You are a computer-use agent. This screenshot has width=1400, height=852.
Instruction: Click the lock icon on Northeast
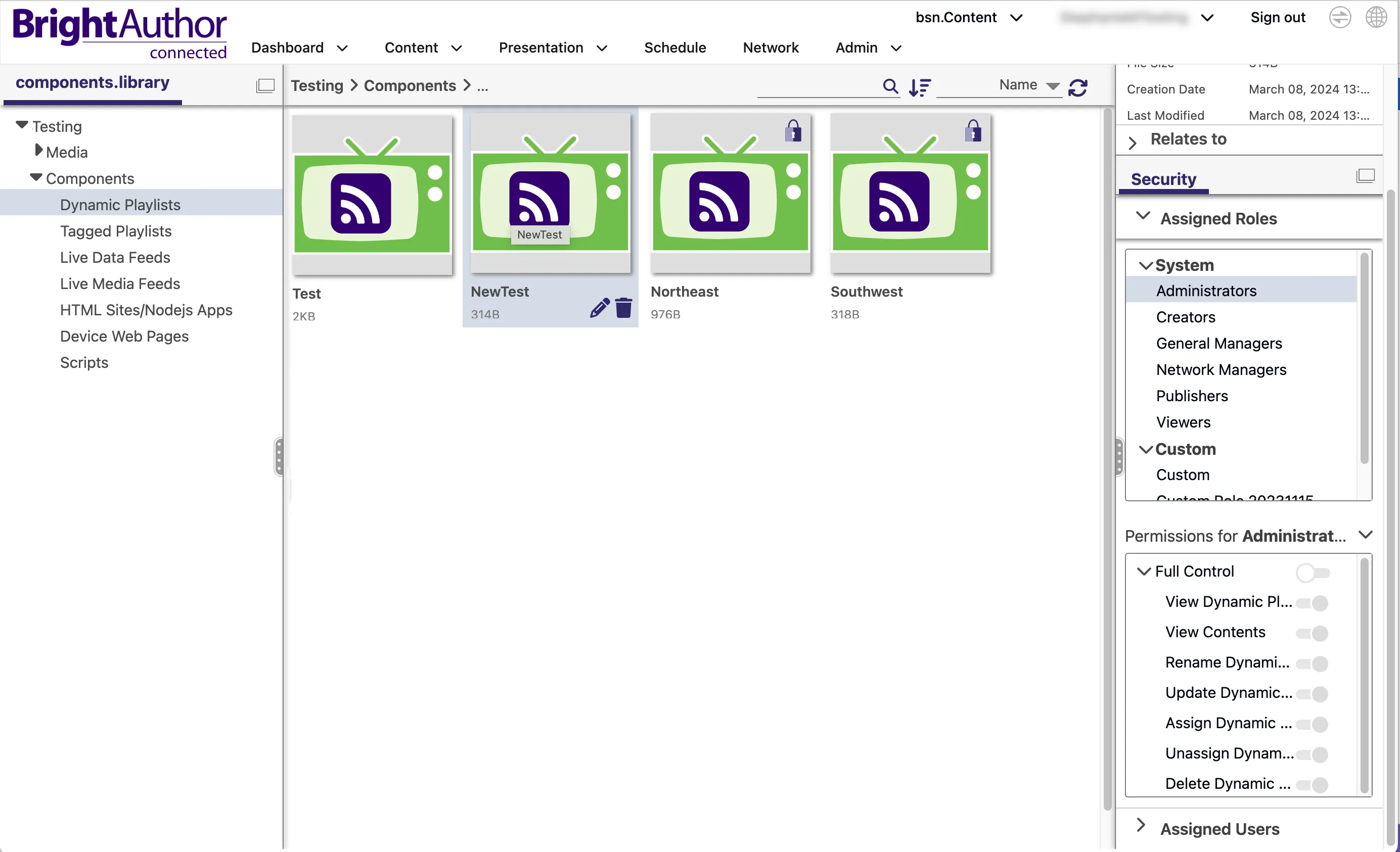(793, 131)
